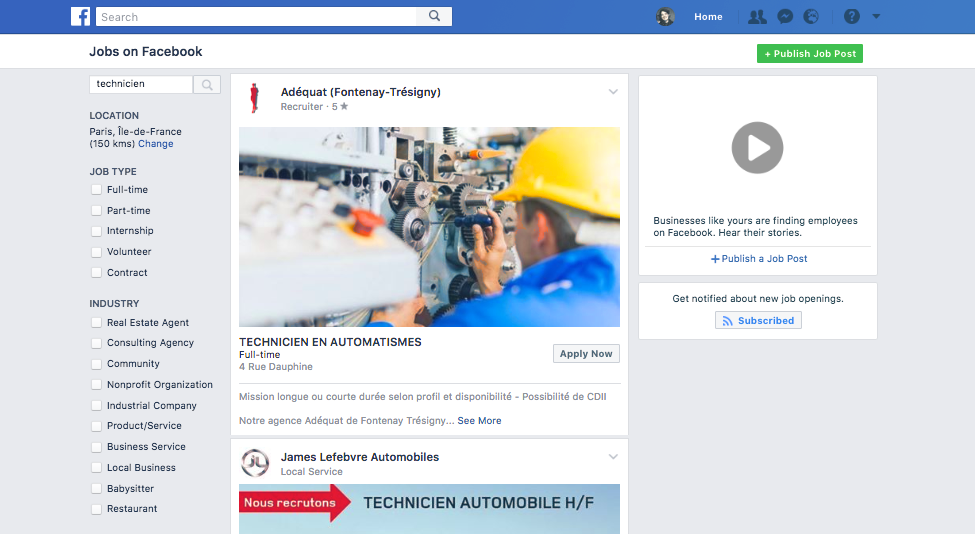Click the technicien job search field
This screenshot has height=534, width=975.
tap(141, 85)
